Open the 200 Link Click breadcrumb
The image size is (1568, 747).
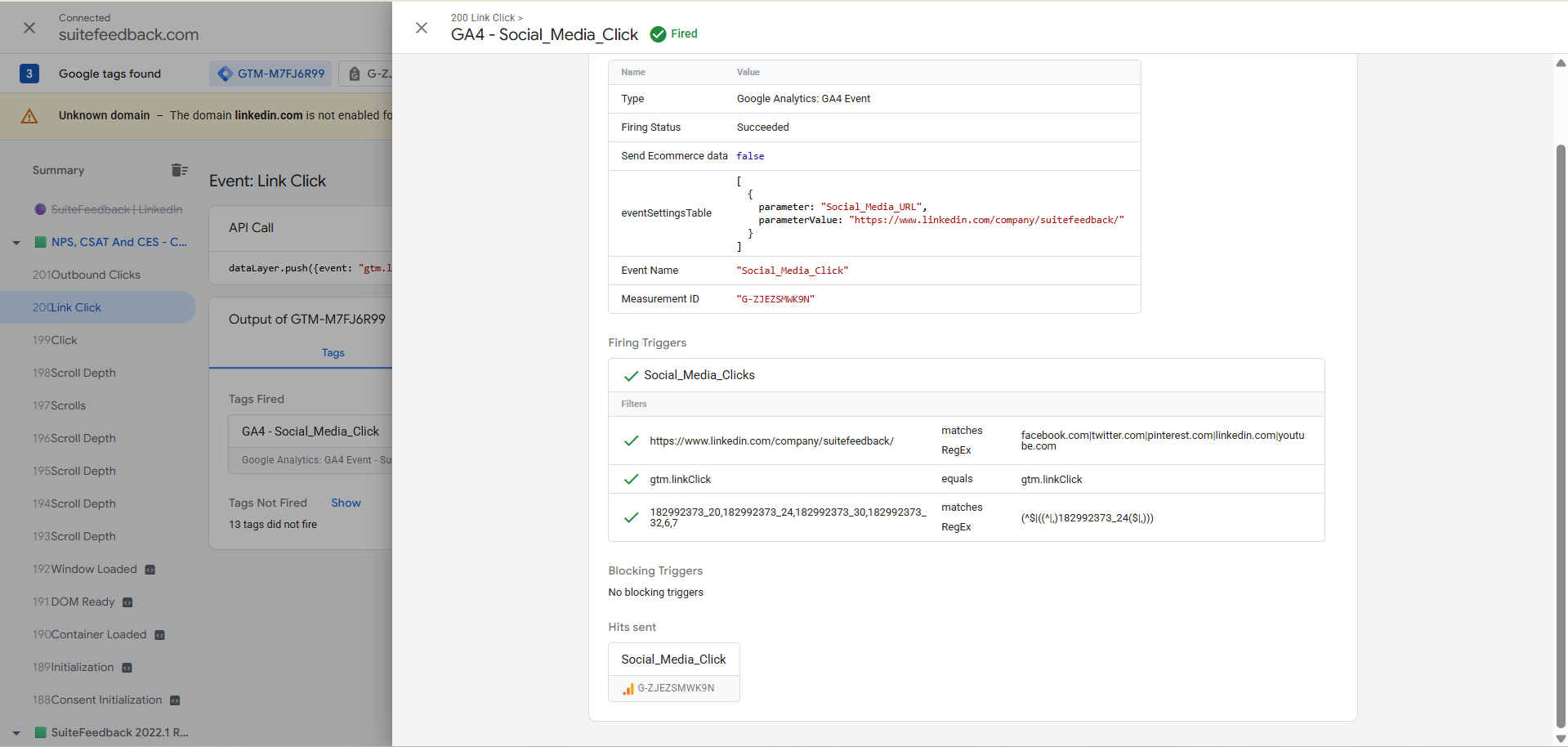tap(483, 17)
